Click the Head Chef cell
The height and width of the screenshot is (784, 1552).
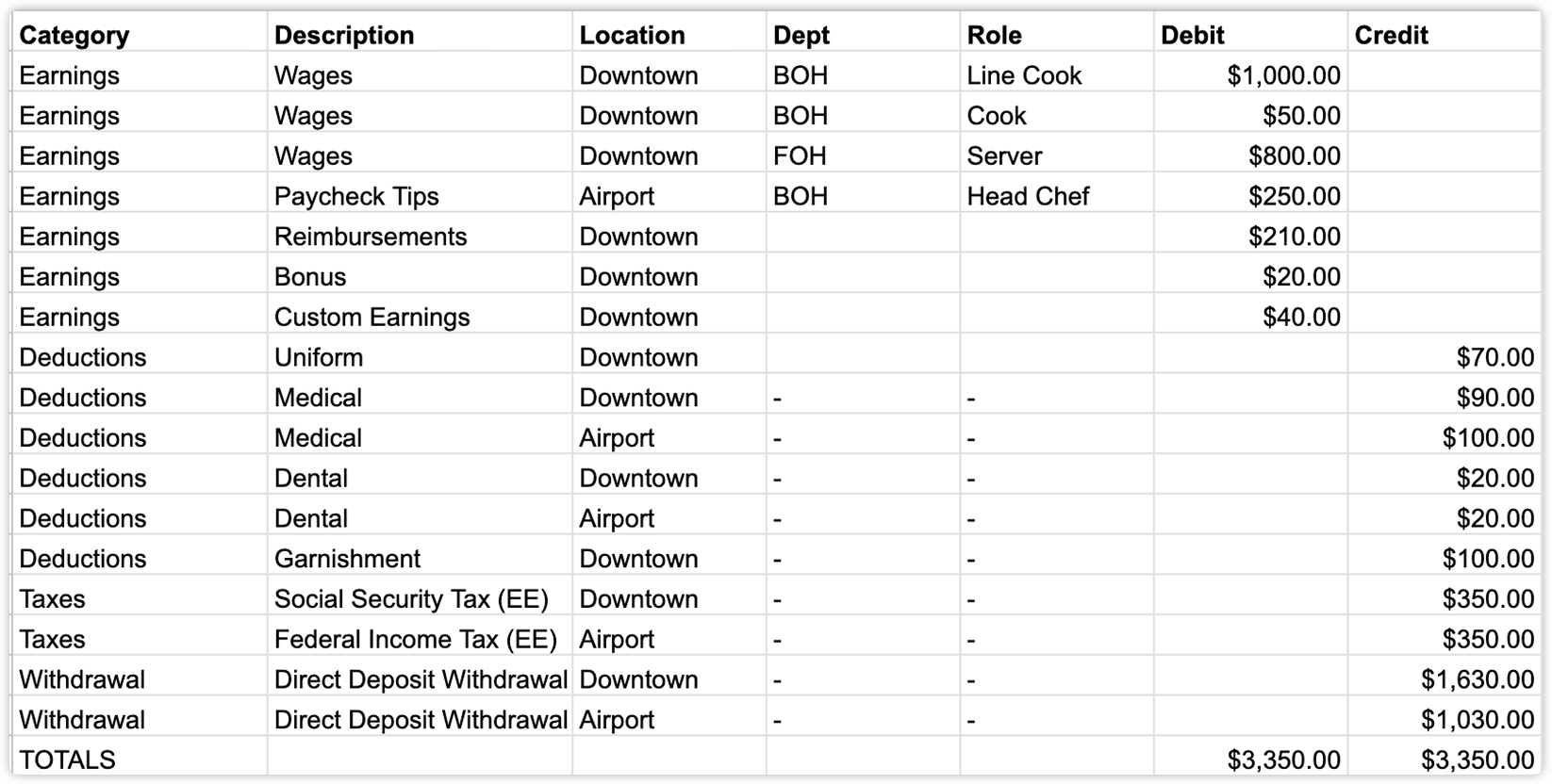[x=1028, y=196]
